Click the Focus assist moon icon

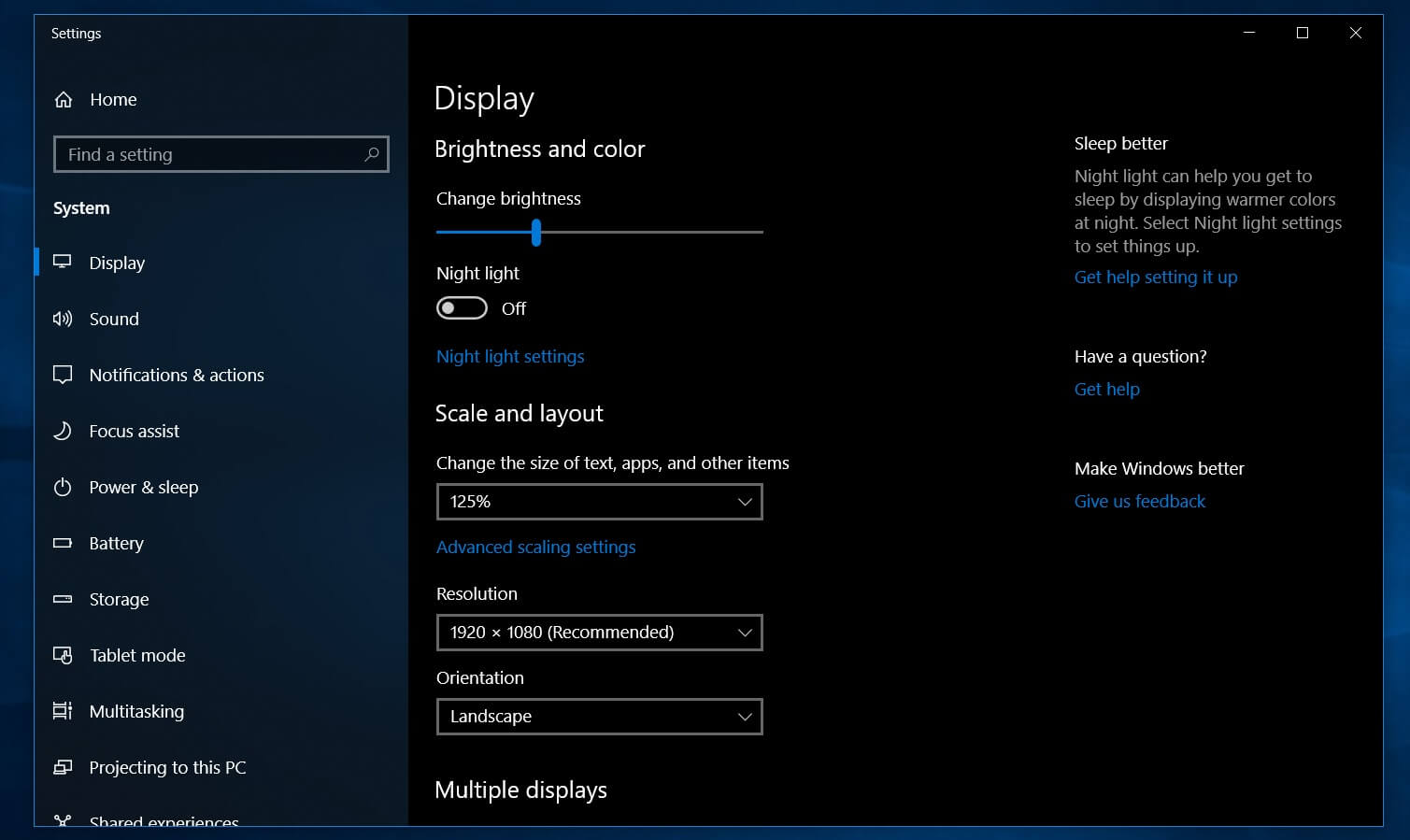coord(62,431)
